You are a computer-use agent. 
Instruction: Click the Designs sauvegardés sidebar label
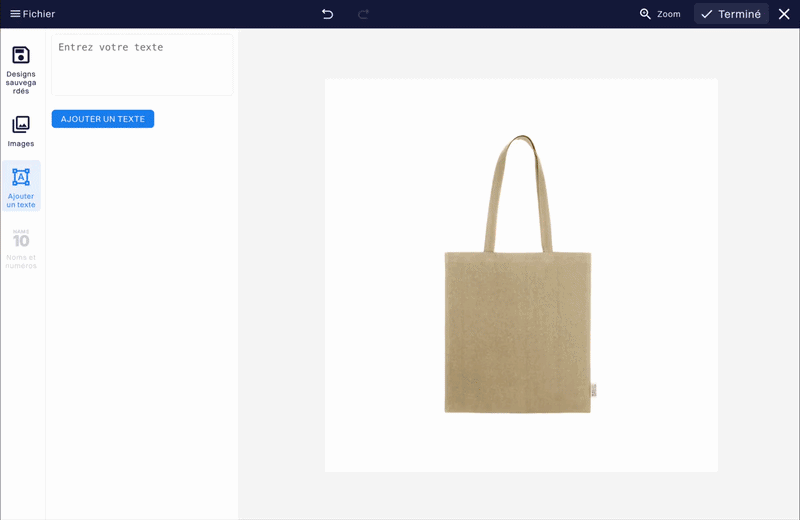[x=21, y=82]
